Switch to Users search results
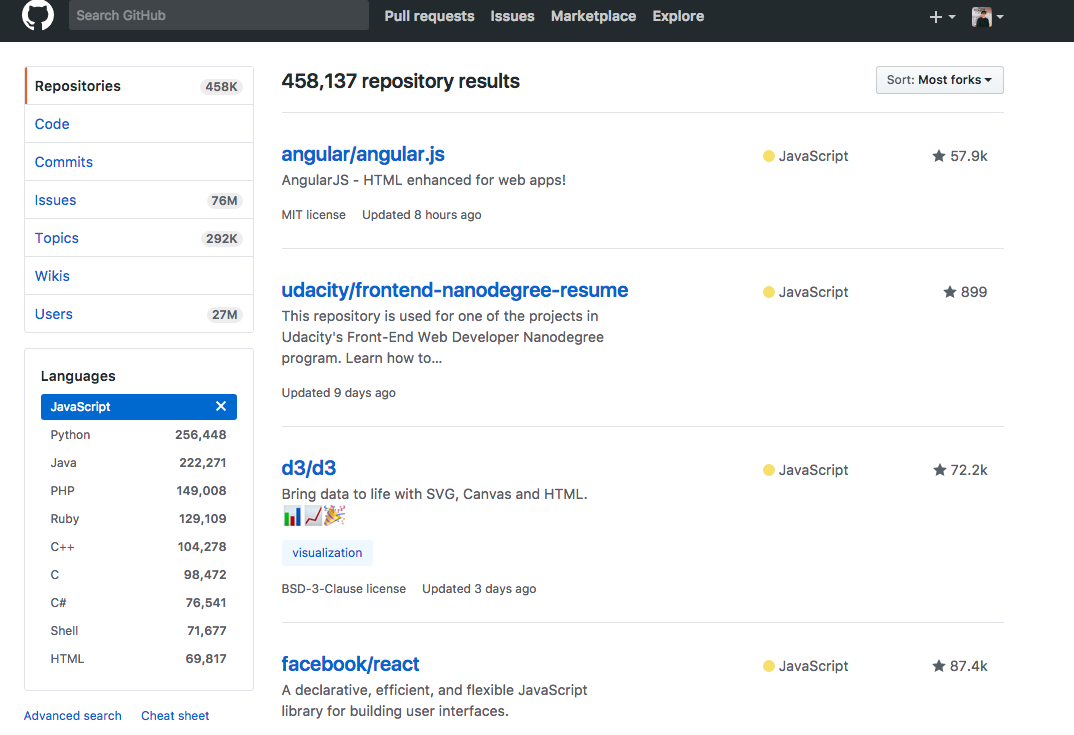The height and width of the screenshot is (735, 1074). [139, 314]
